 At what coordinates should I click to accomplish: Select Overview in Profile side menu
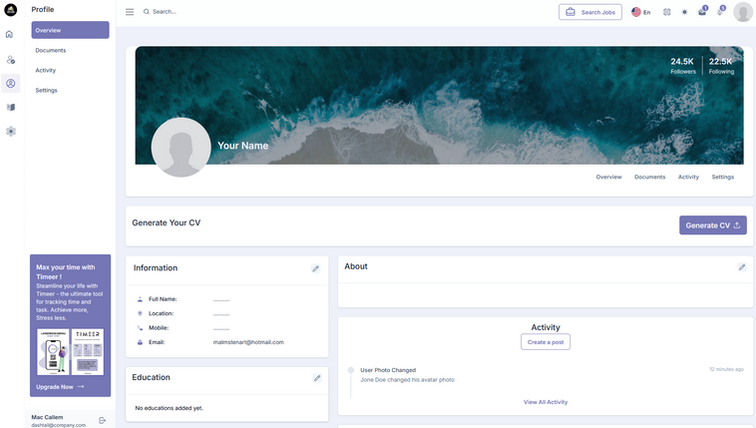[x=70, y=30]
